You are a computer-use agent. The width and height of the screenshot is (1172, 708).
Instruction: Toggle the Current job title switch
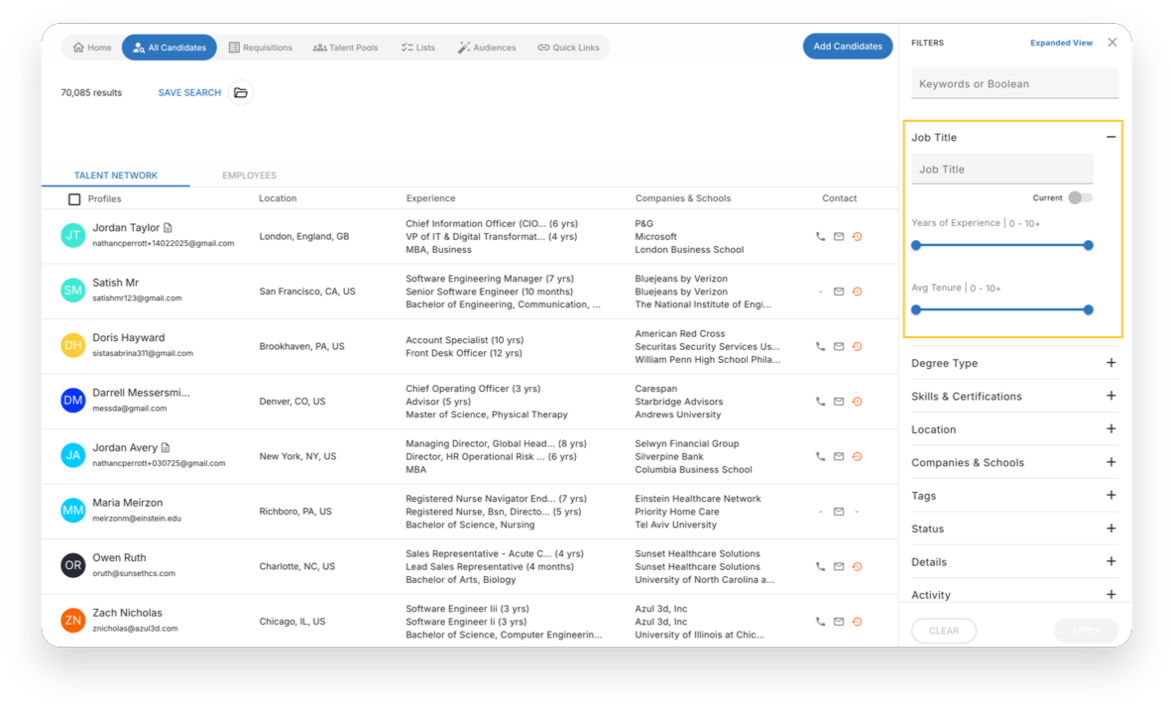pos(1080,198)
